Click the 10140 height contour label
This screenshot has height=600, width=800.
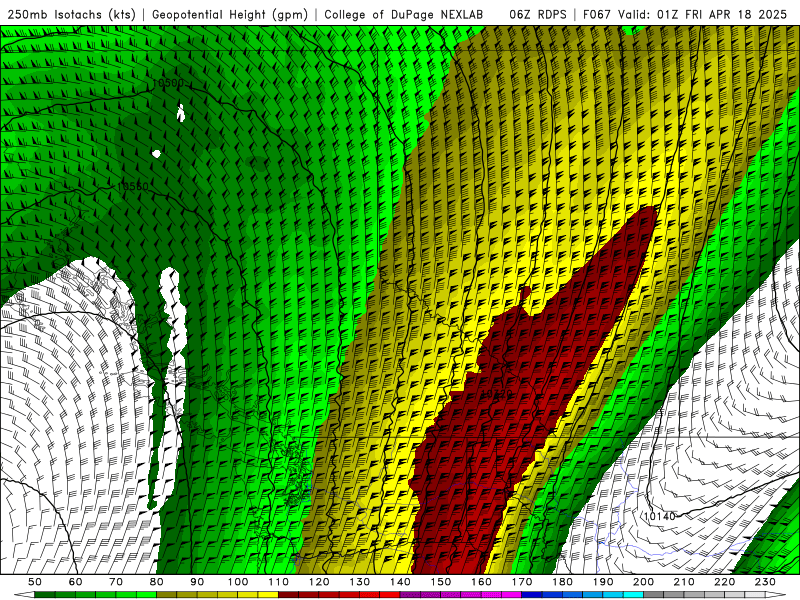click(x=659, y=516)
